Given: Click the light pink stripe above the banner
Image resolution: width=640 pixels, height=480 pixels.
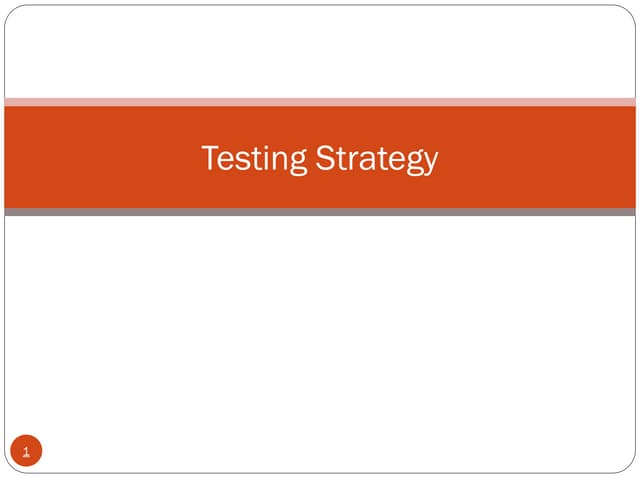Looking at the screenshot, I should [320, 102].
